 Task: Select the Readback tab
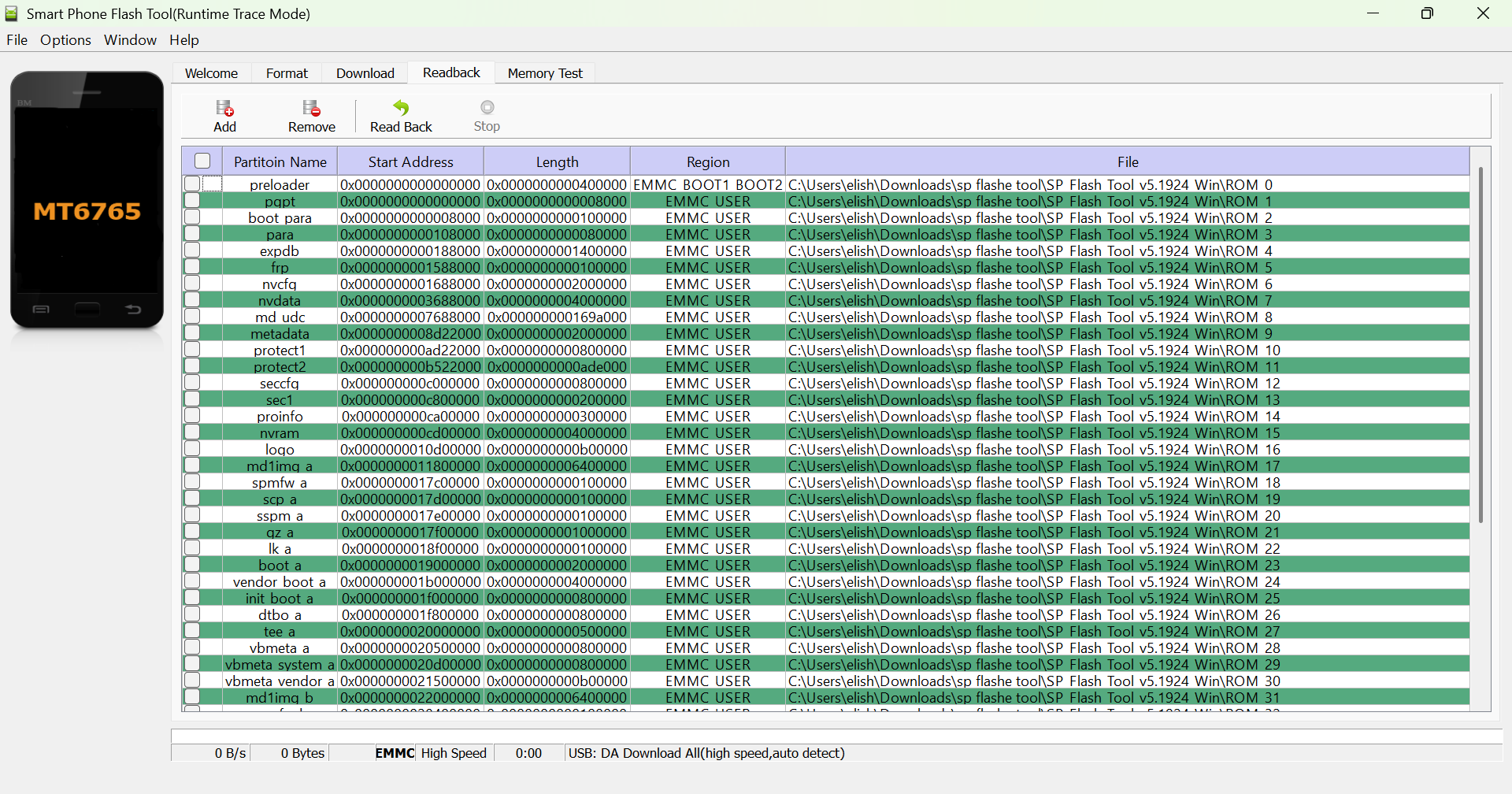coord(451,72)
